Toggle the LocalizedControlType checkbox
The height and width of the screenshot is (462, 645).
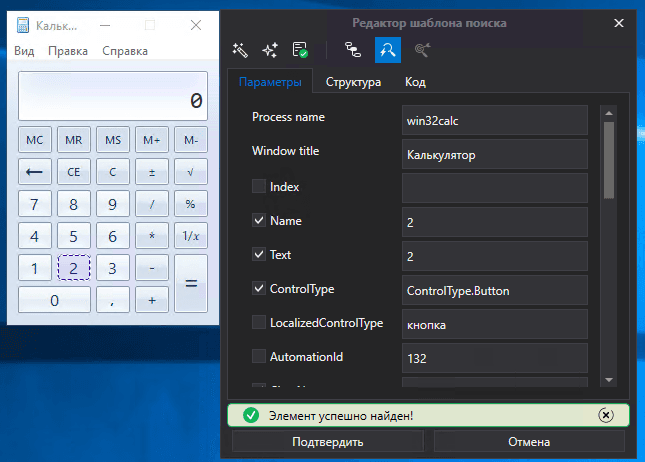click(259, 322)
